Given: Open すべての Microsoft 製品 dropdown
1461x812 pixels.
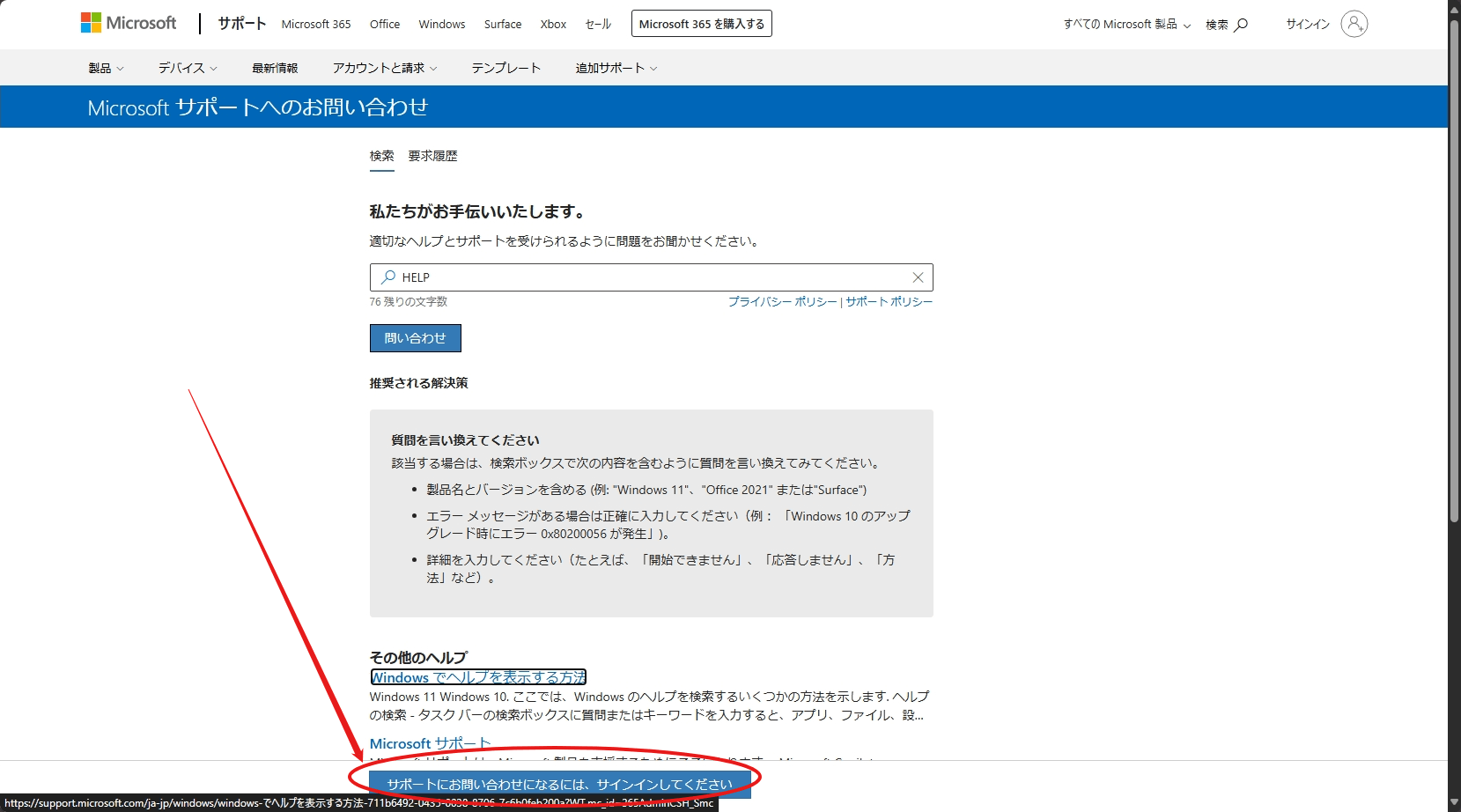Looking at the screenshot, I should 1127,25.
